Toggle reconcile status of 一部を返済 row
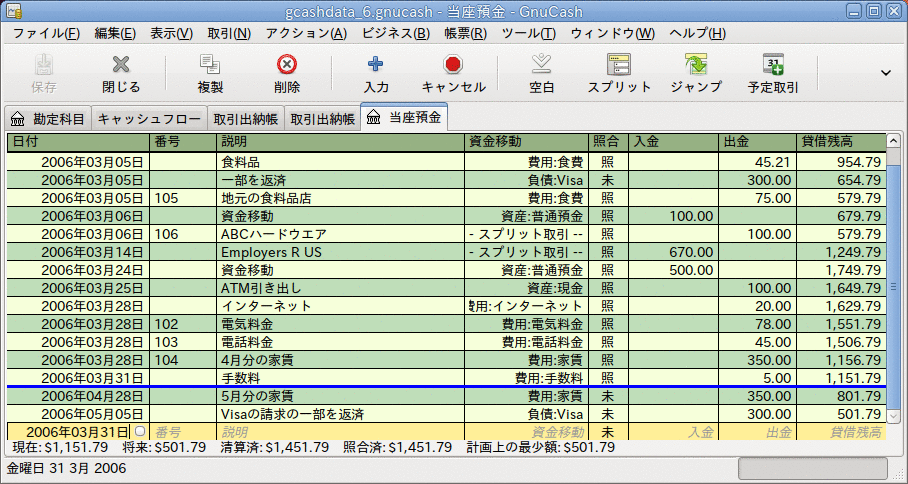 point(608,180)
